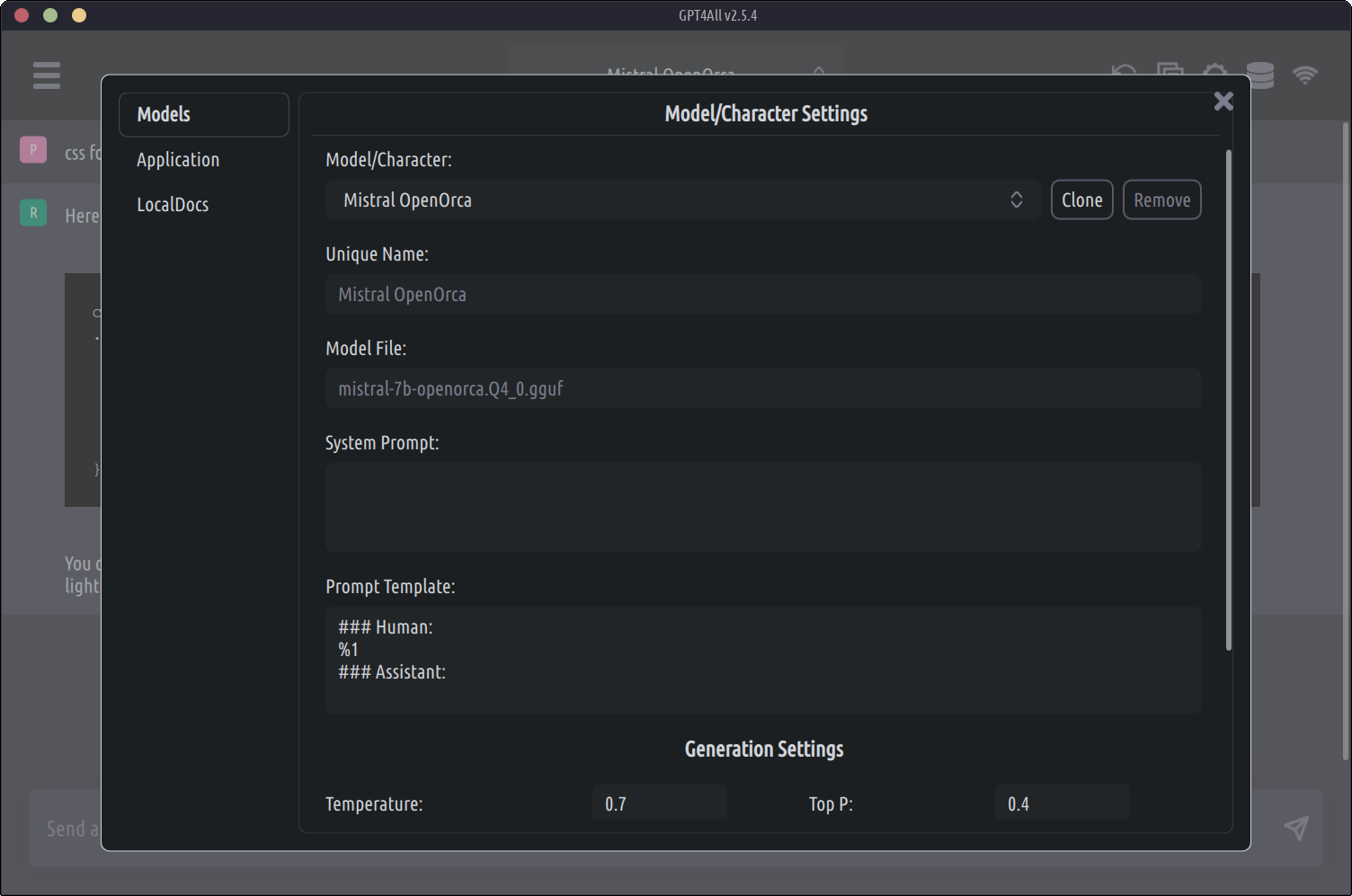1352x896 pixels.
Task: Focus the System Prompt text area
Action: pos(763,507)
